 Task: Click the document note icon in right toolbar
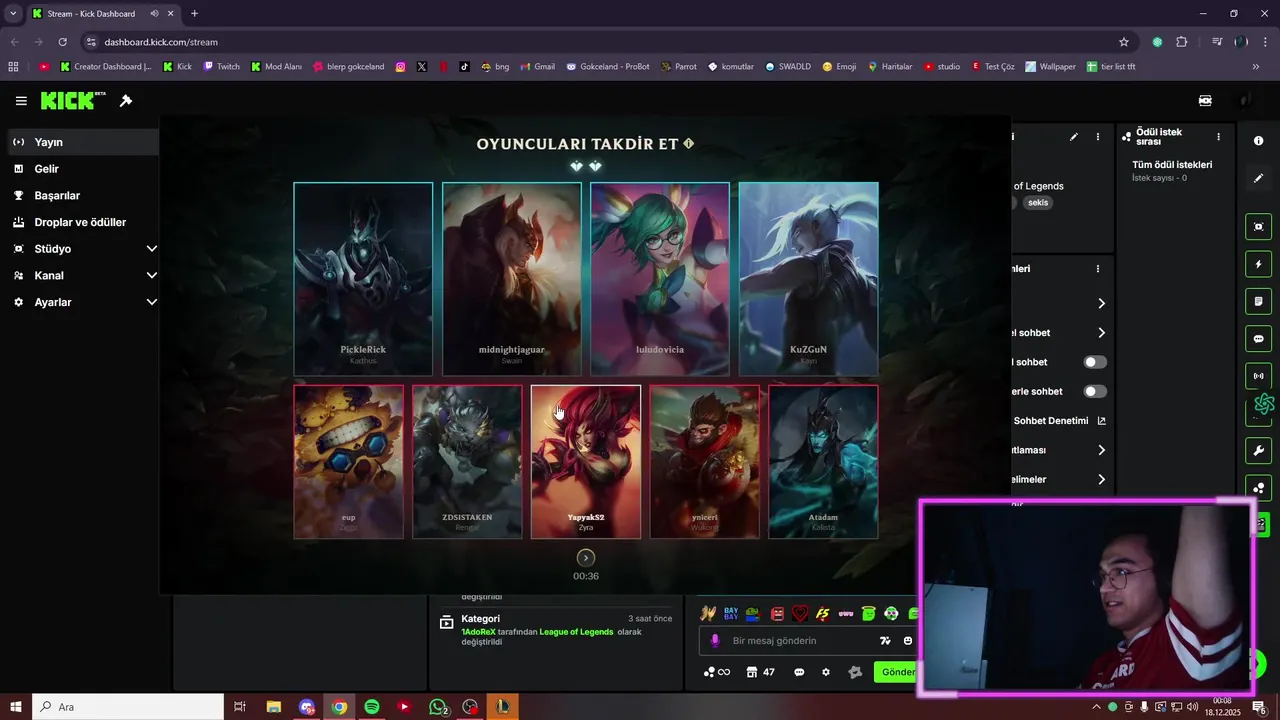coord(1258,301)
